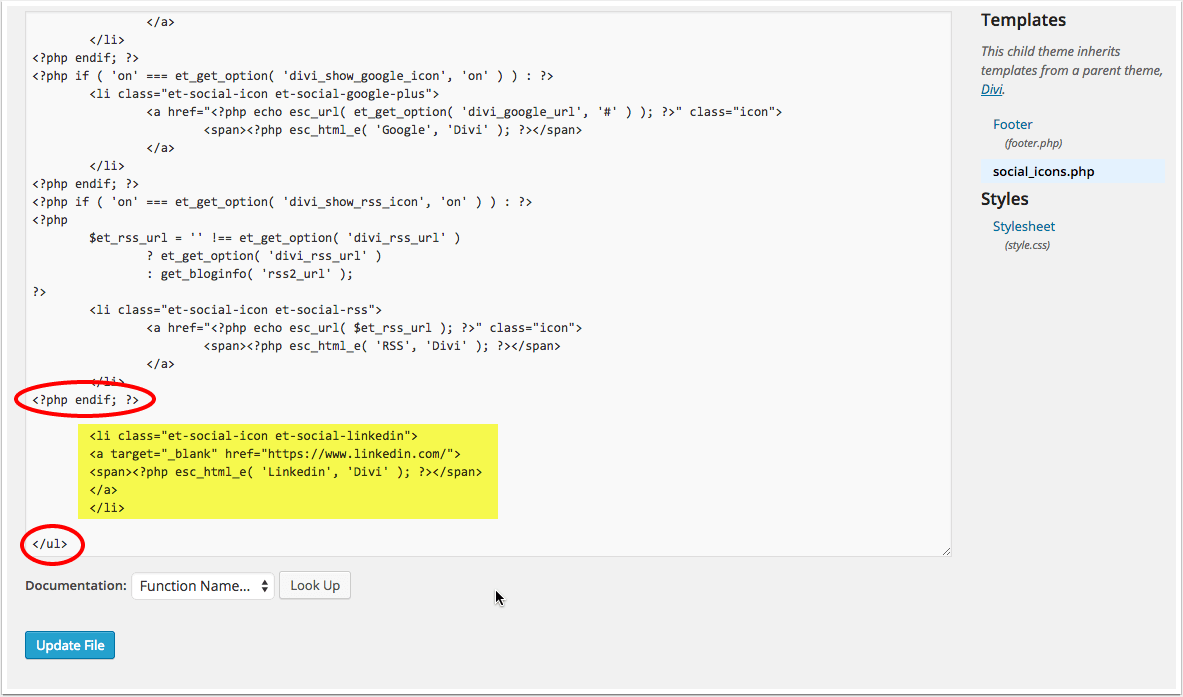Viewport: 1183px width, 697px height.
Task: Click inside code line with et-social-linkedin class
Action: click(x=254, y=436)
